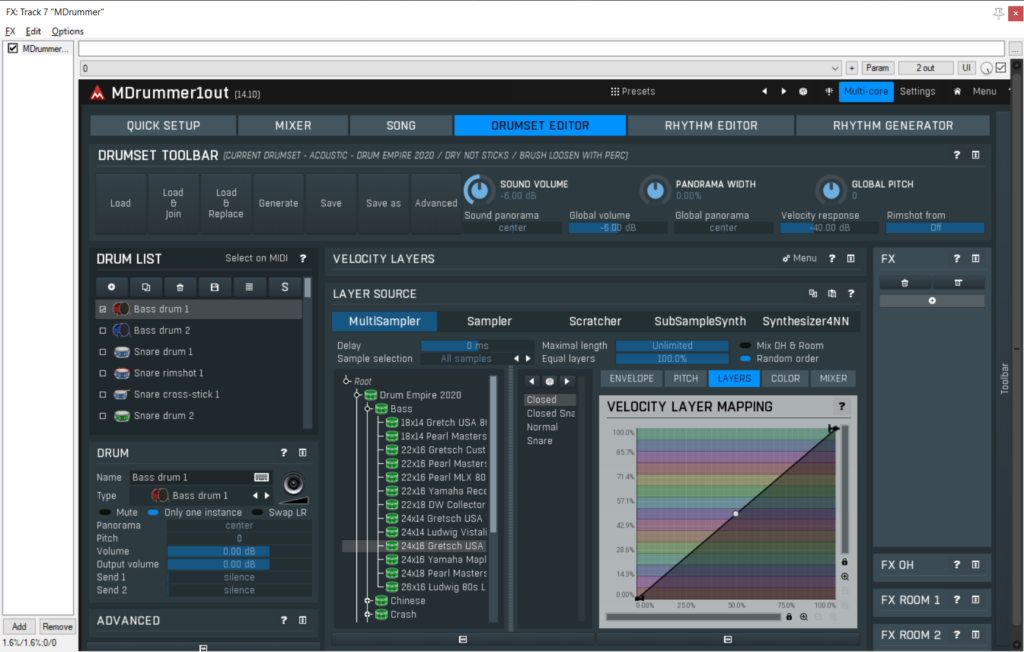Click the home icon in plugin header
This screenshot has width=1024, height=652.
957,91
